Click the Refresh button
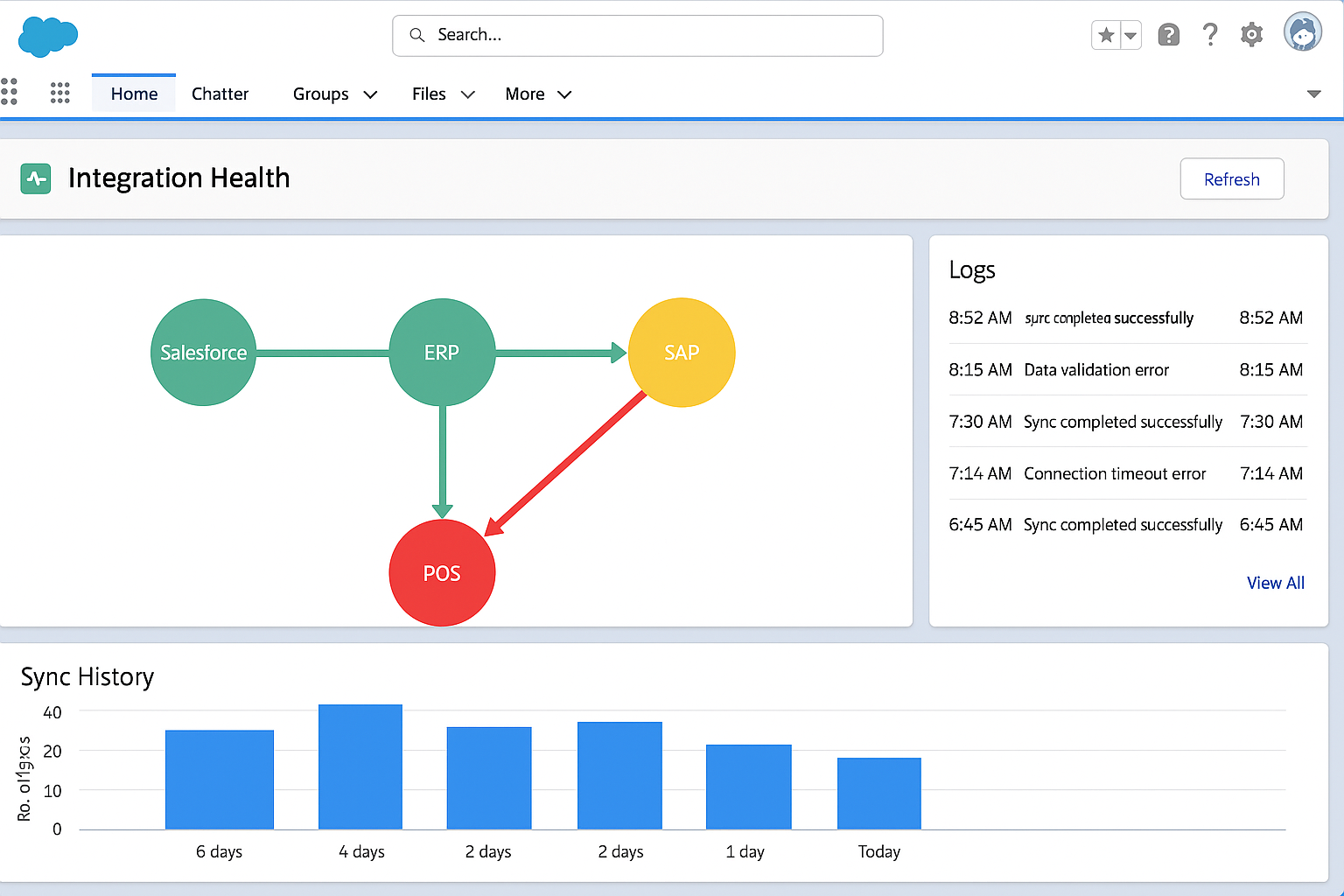This screenshot has width=1344, height=896. (1232, 178)
